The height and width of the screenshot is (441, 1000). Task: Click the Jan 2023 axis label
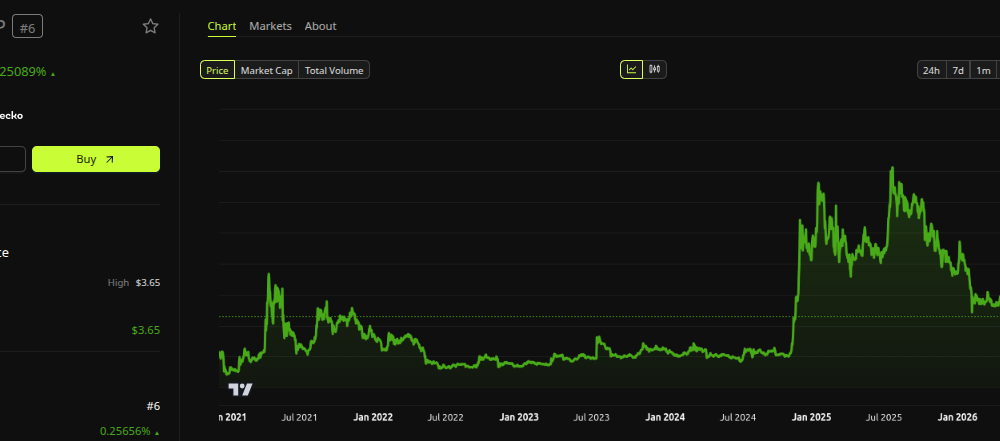coord(518,417)
